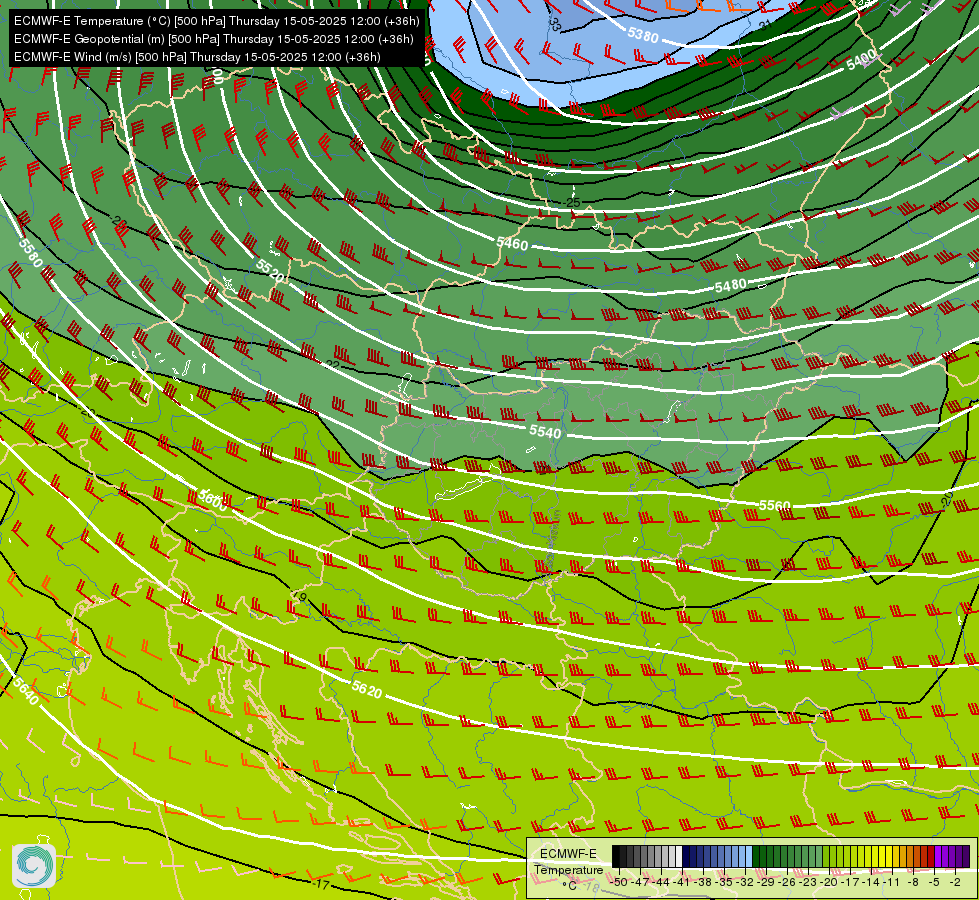The image size is (979, 900).
Task: Click the -2 tick label in the legend
Action: [x=955, y=882]
